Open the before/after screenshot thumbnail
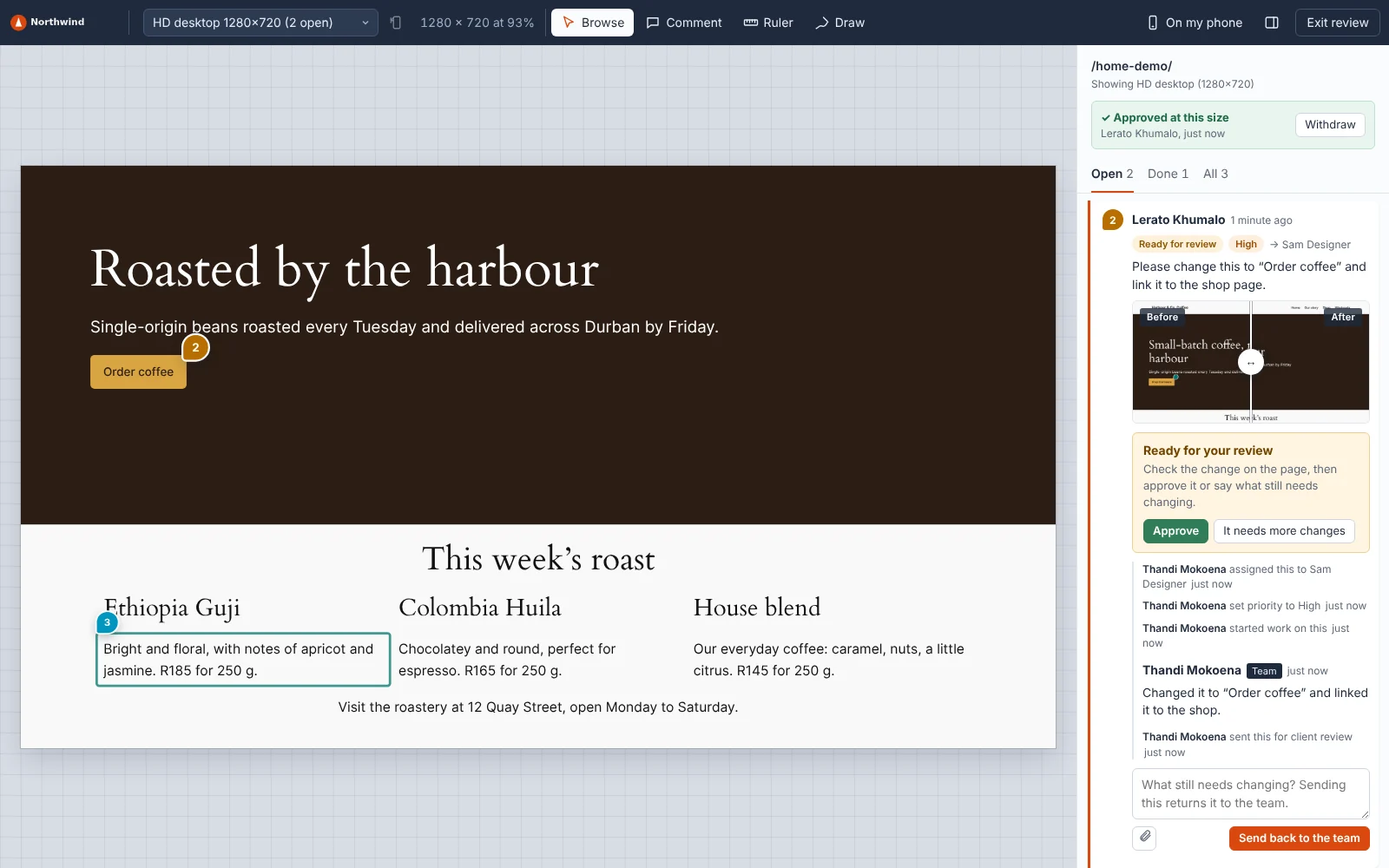Image resolution: width=1389 pixels, height=868 pixels. (x=1251, y=362)
